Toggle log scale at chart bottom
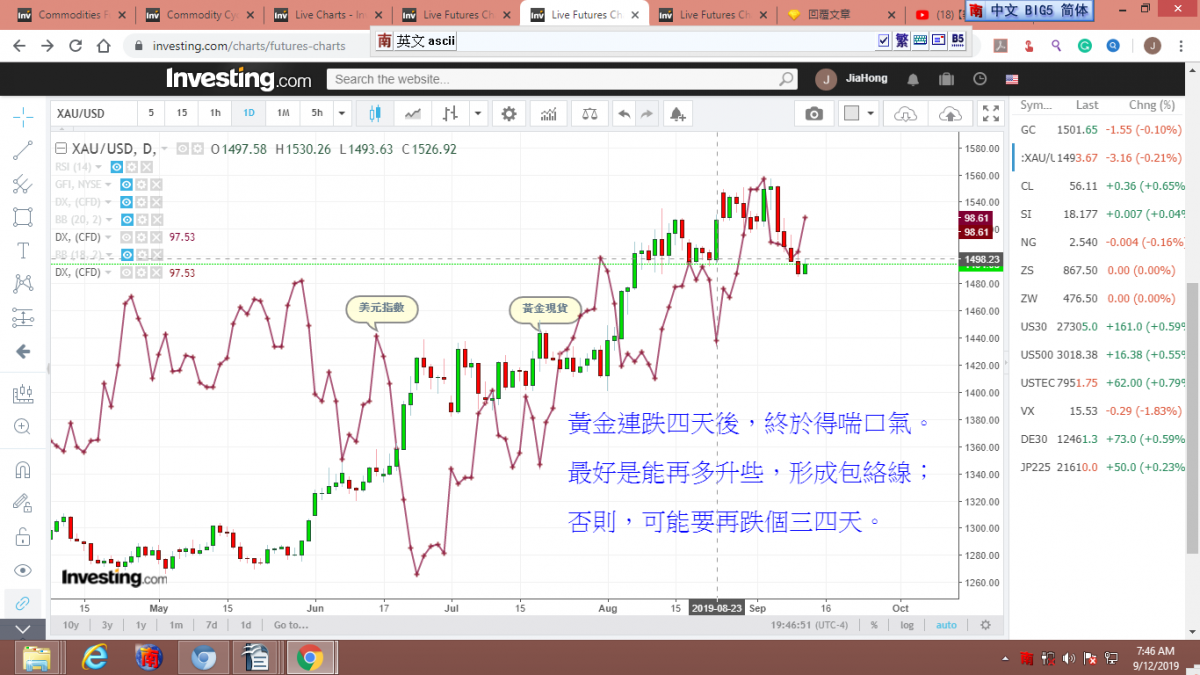The image size is (1200, 675). (x=907, y=625)
